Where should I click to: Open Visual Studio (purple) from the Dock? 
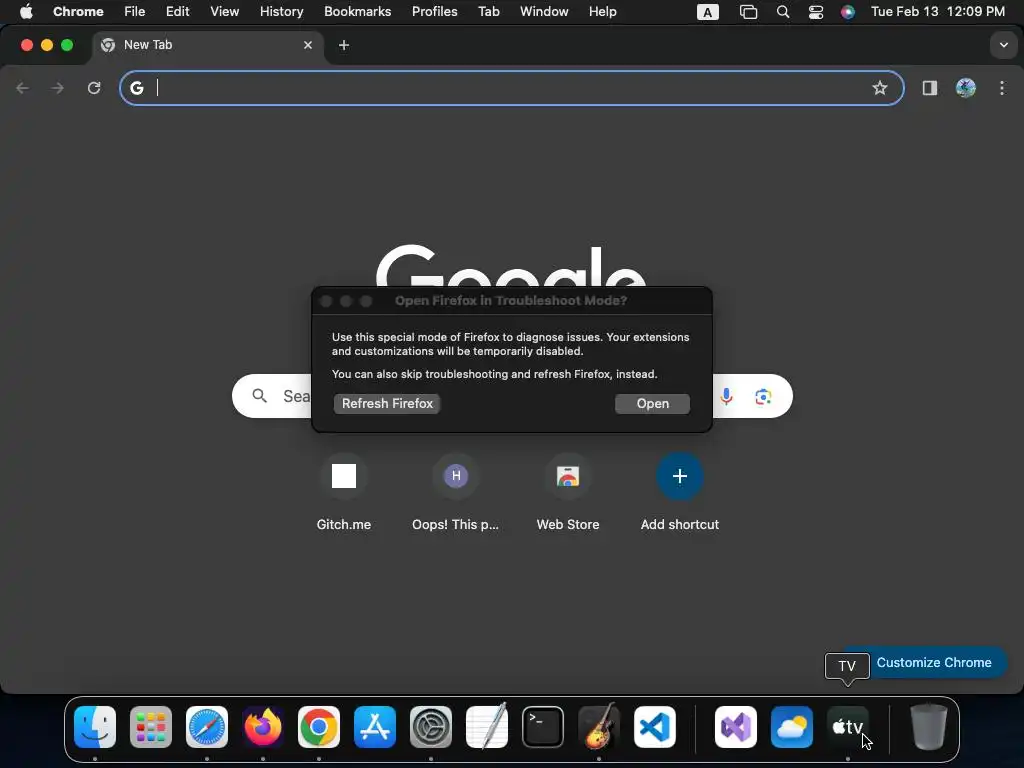click(x=736, y=727)
